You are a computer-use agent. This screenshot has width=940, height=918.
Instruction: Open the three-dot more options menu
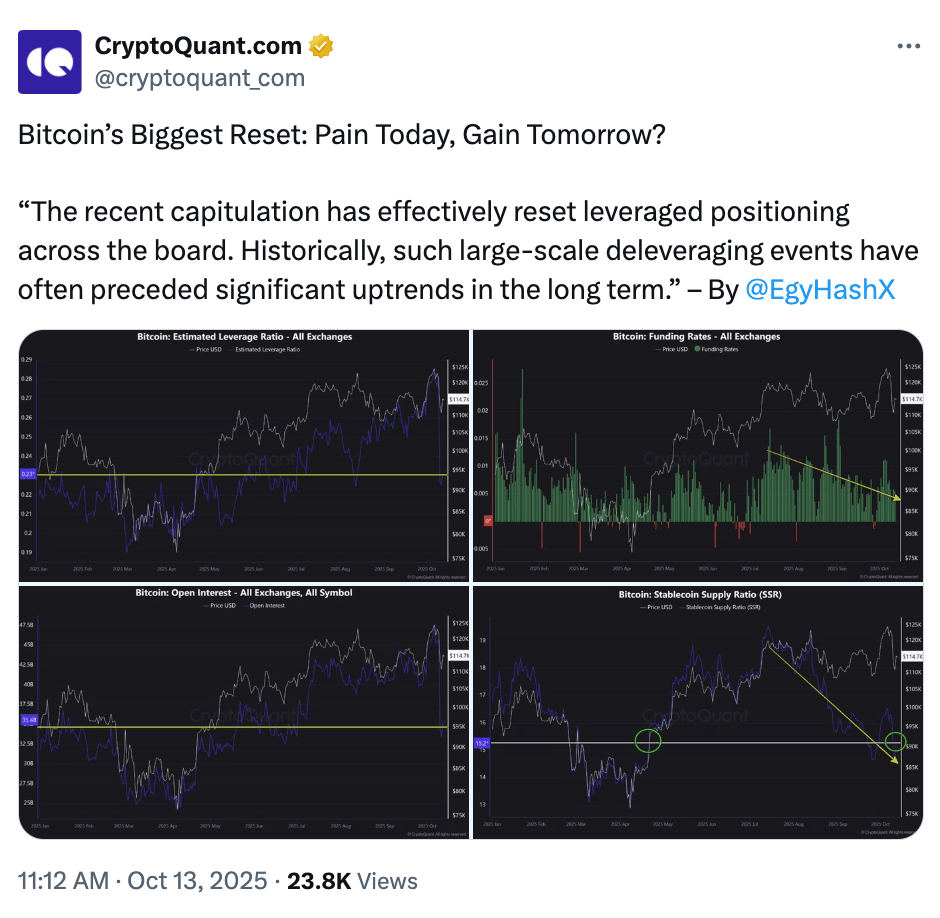[x=908, y=46]
